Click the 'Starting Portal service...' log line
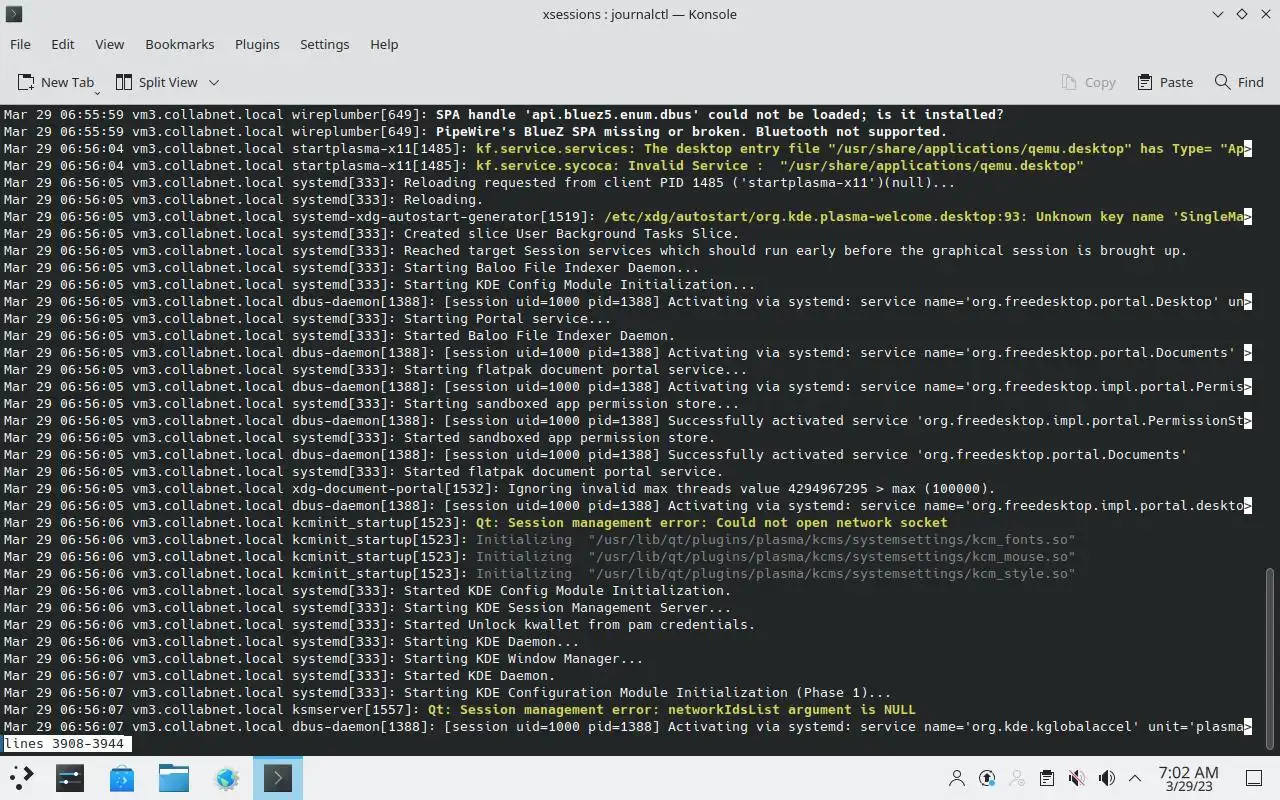 [x=307, y=318]
